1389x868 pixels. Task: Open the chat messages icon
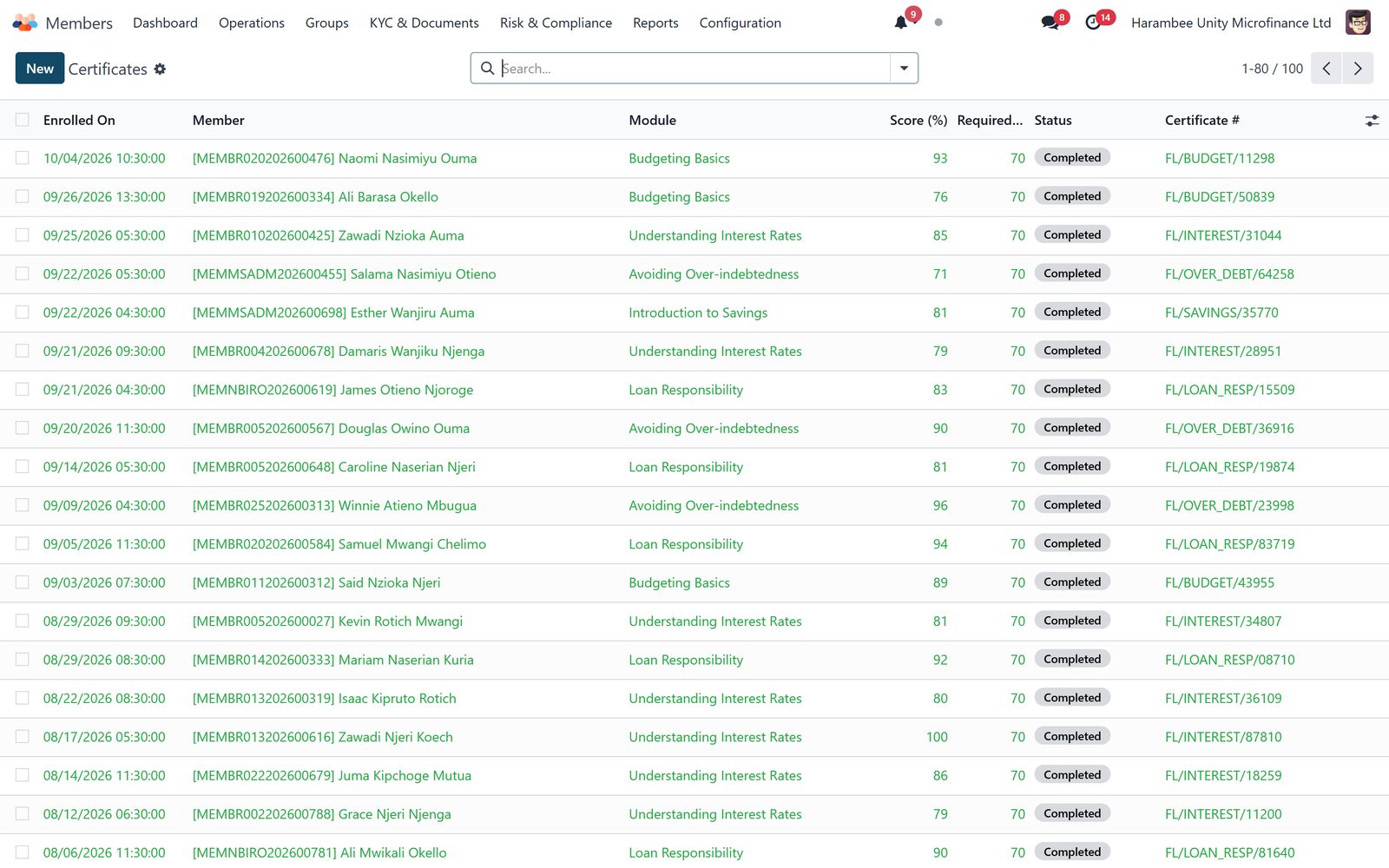click(x=1050, y=23)
